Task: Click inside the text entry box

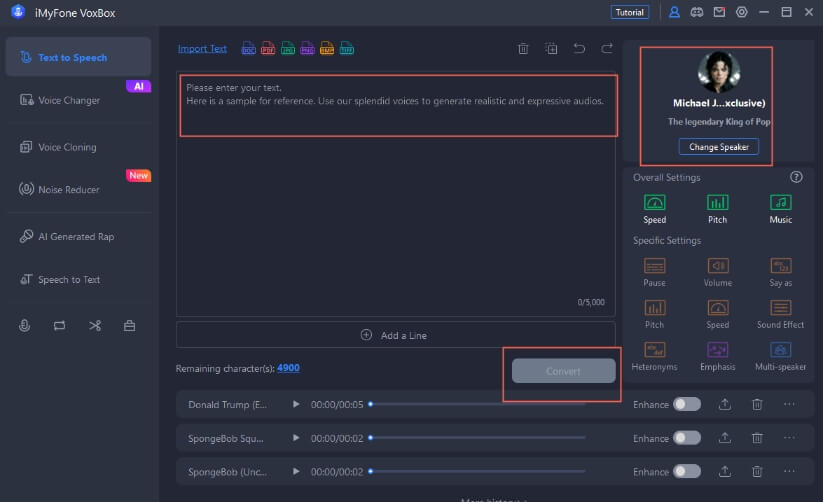Action: tap(396, 194)
